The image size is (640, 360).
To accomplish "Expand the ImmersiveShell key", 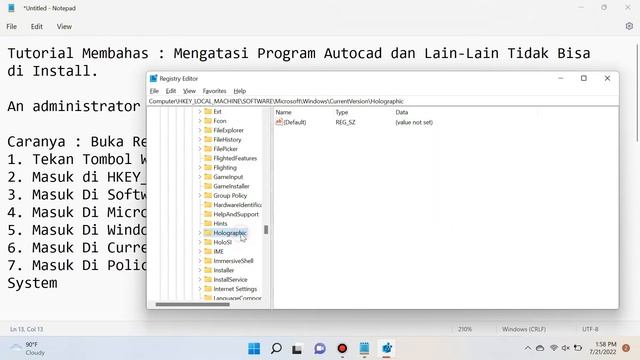I will point(200,261).
